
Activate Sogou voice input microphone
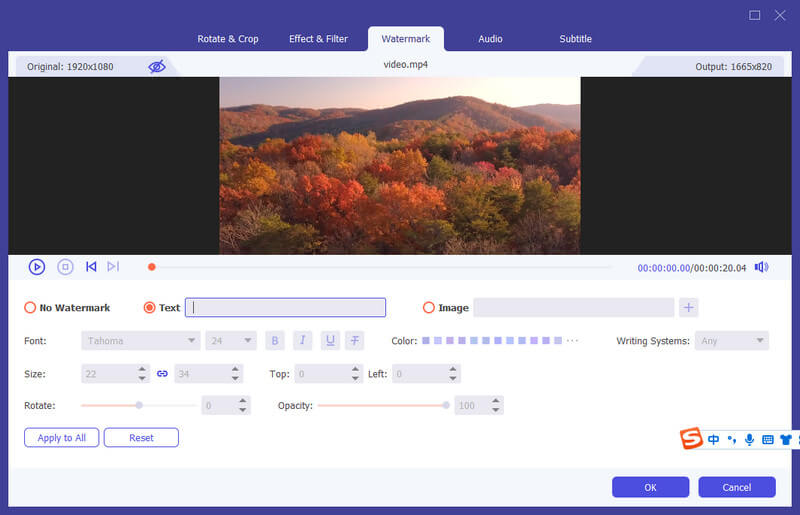point(749,439)
